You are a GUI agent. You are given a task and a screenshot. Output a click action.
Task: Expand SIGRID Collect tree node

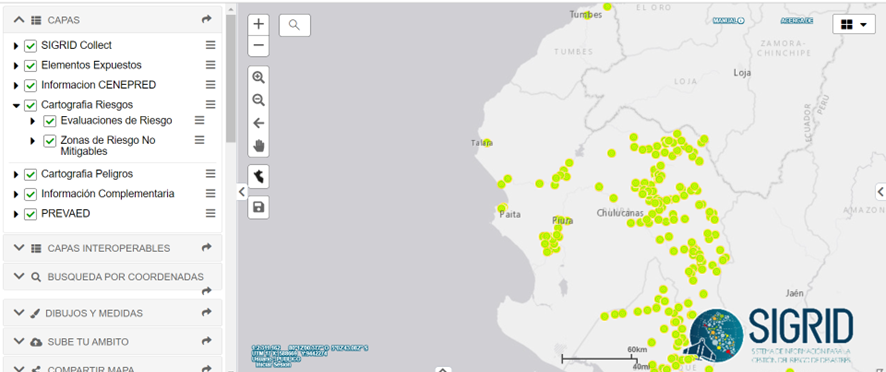point(16,46)
